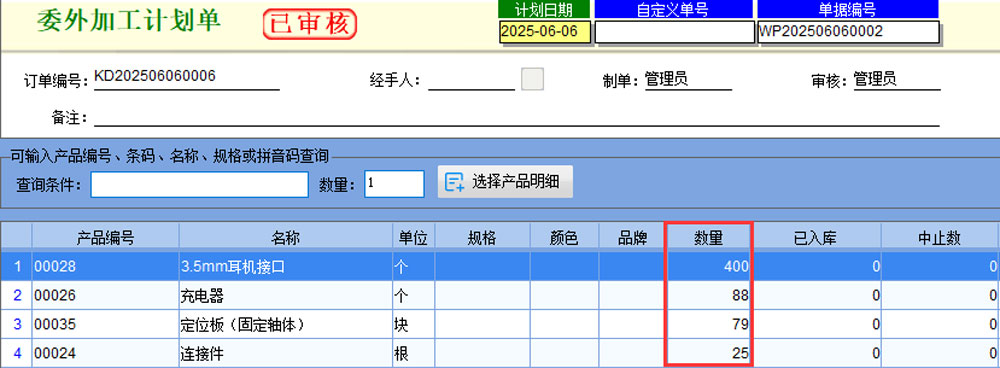This screenshot has height=368, width=1000.
Task: Click the 订单编号 value KD202506060006
Action: 155,77
